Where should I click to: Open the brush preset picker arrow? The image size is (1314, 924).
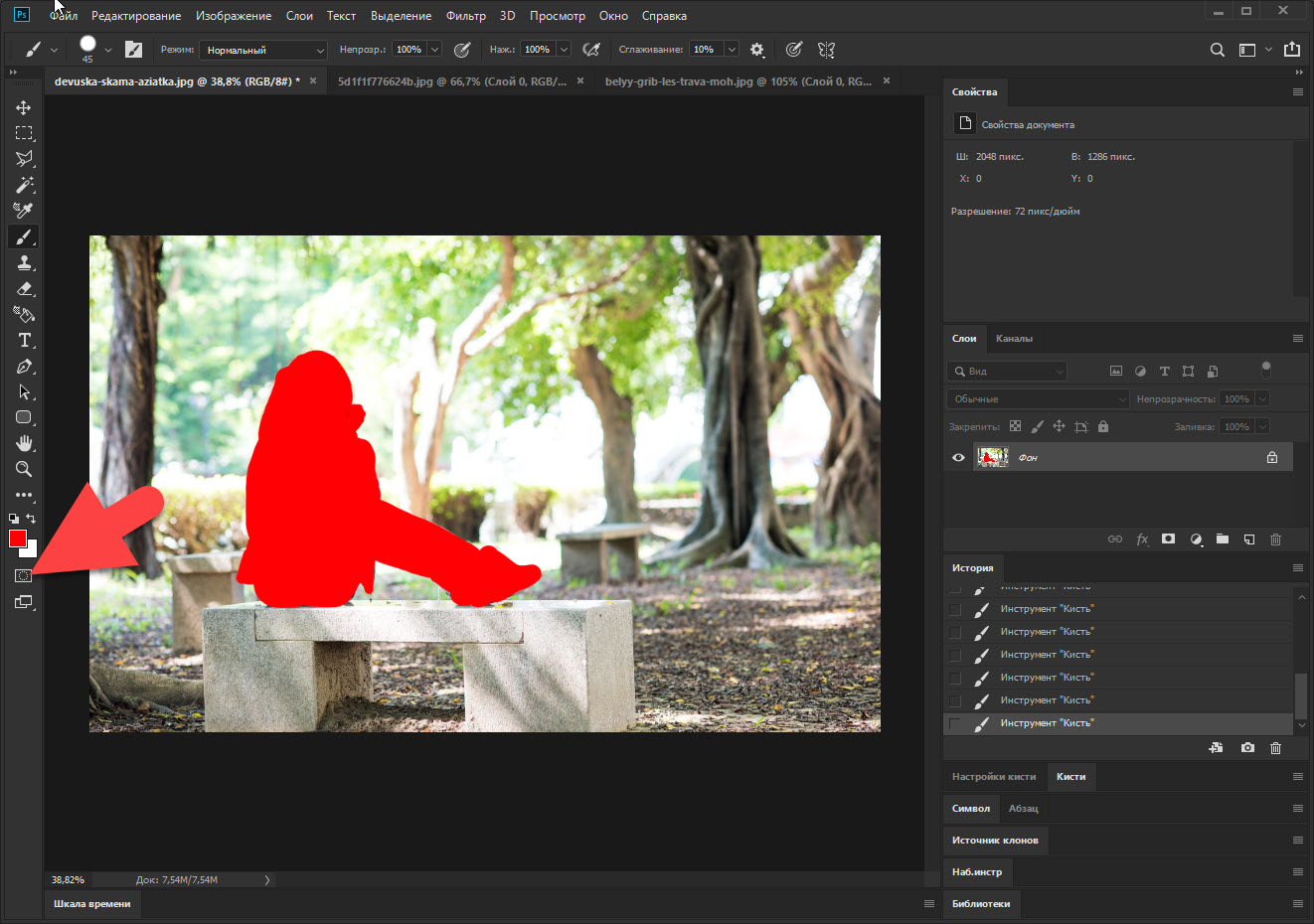(108, 50)
